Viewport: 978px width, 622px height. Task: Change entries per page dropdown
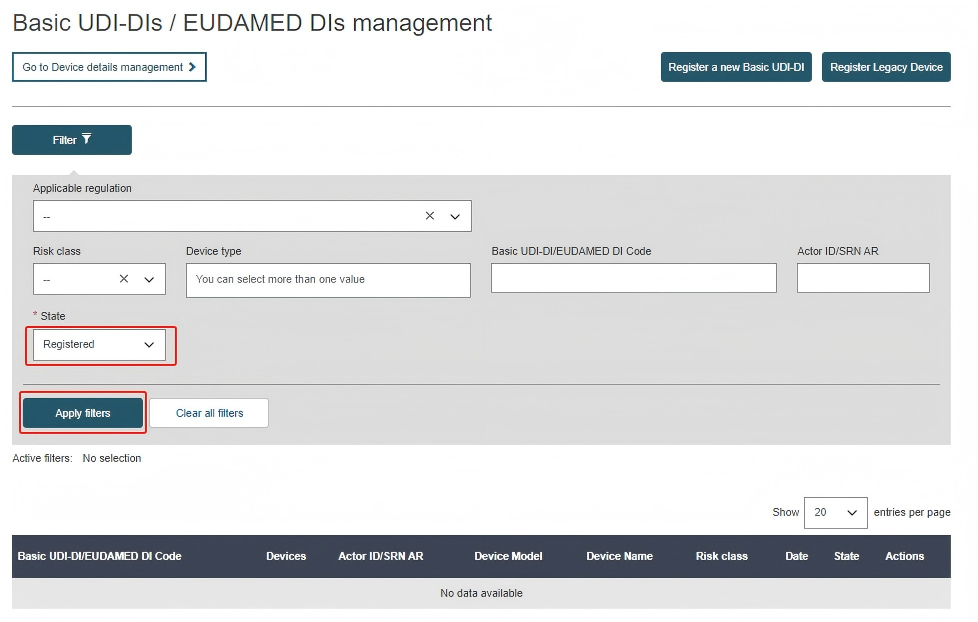[836, 513]
